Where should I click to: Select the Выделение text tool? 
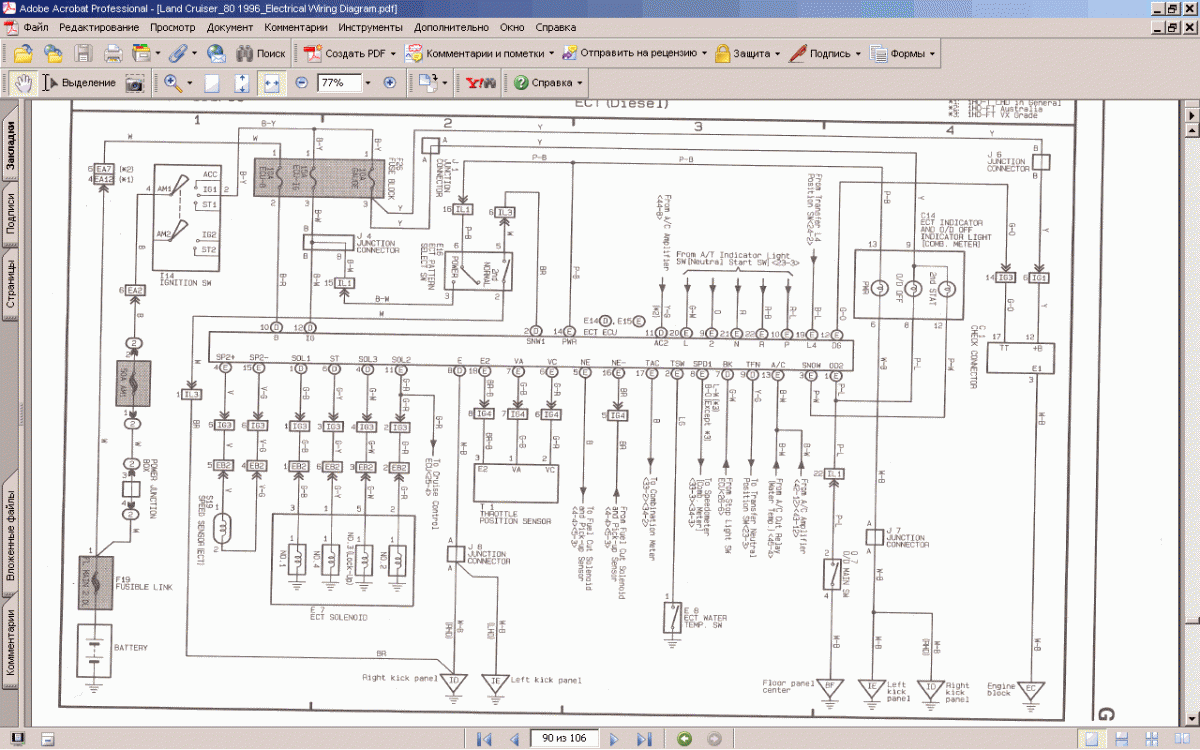pyautogui.click(x=79, y=83)
